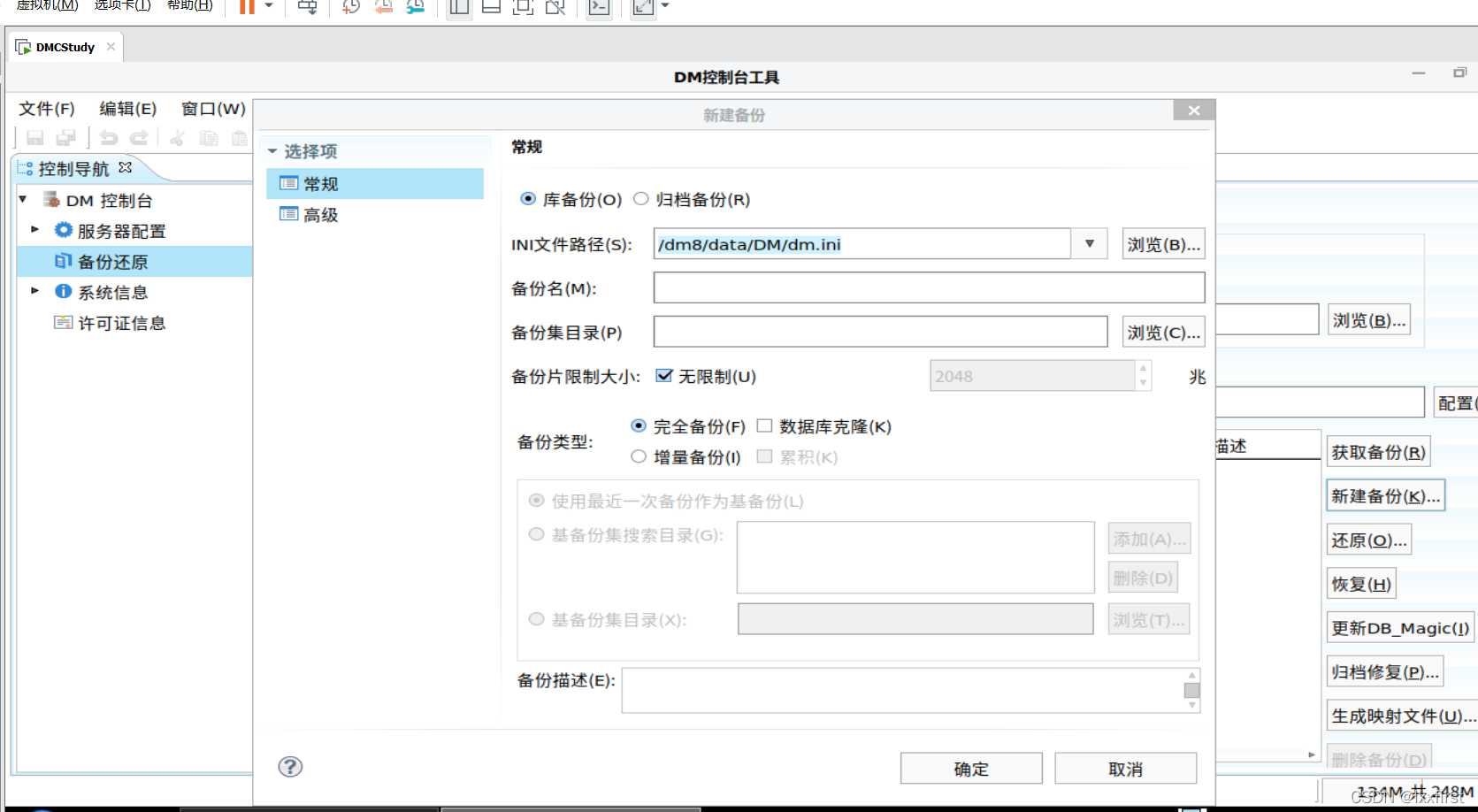
Task: Uncheck the 无限制(U) checkbox
Action: (x=664, y=375)
